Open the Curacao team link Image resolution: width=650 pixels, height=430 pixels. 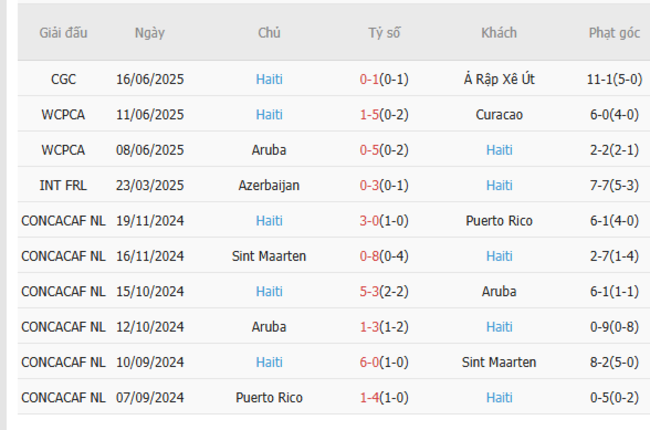(x=499, y=115)
